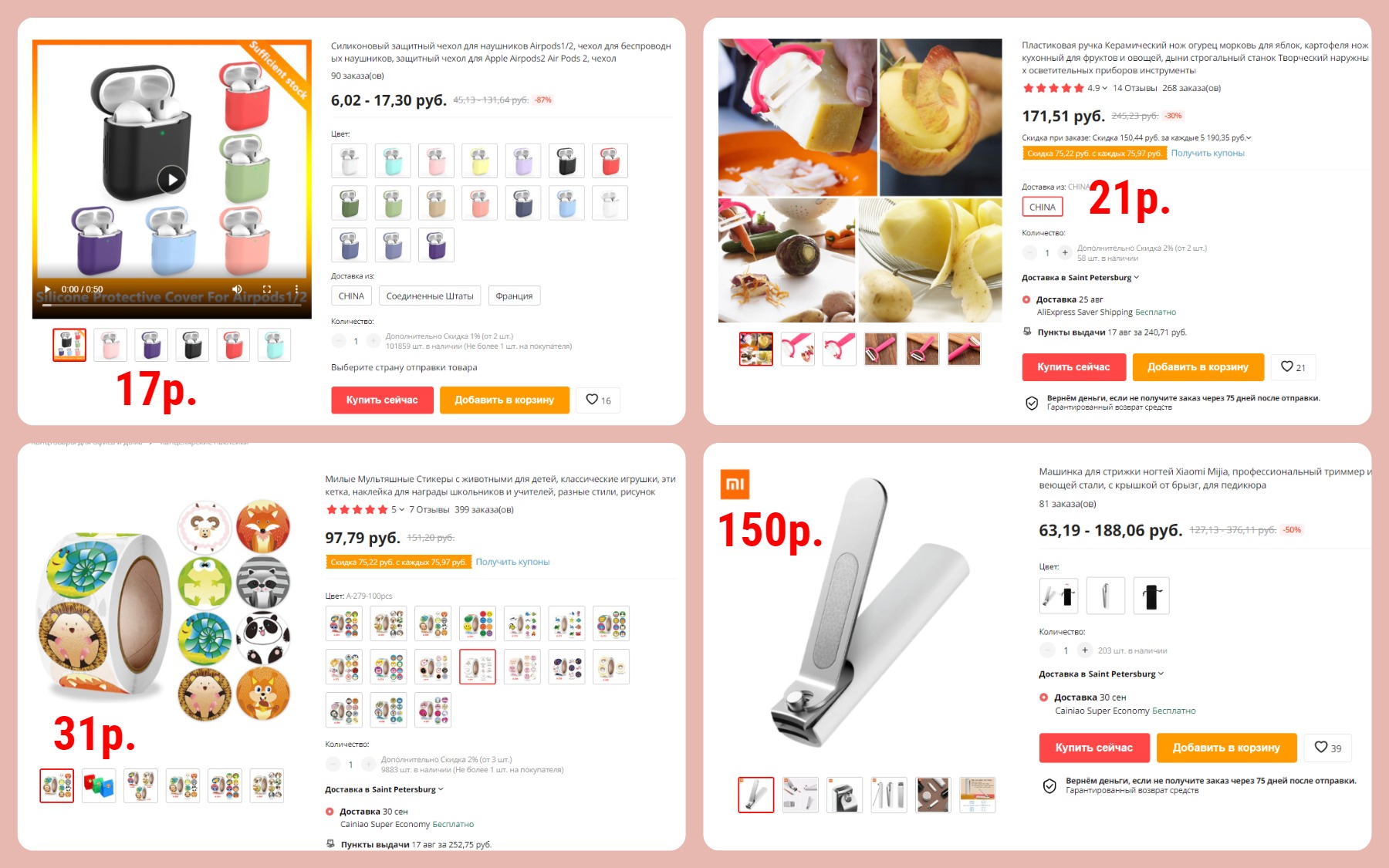Click the Xiaomi Mi logo icon
This screenshot has width=1389, height=868.
pyautogui.click(x=735, y=484)
